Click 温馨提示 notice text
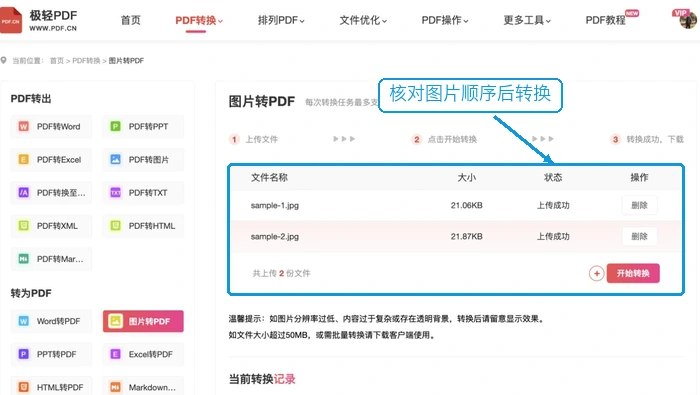Screen dimensions: 700x395 click(387, 327)
